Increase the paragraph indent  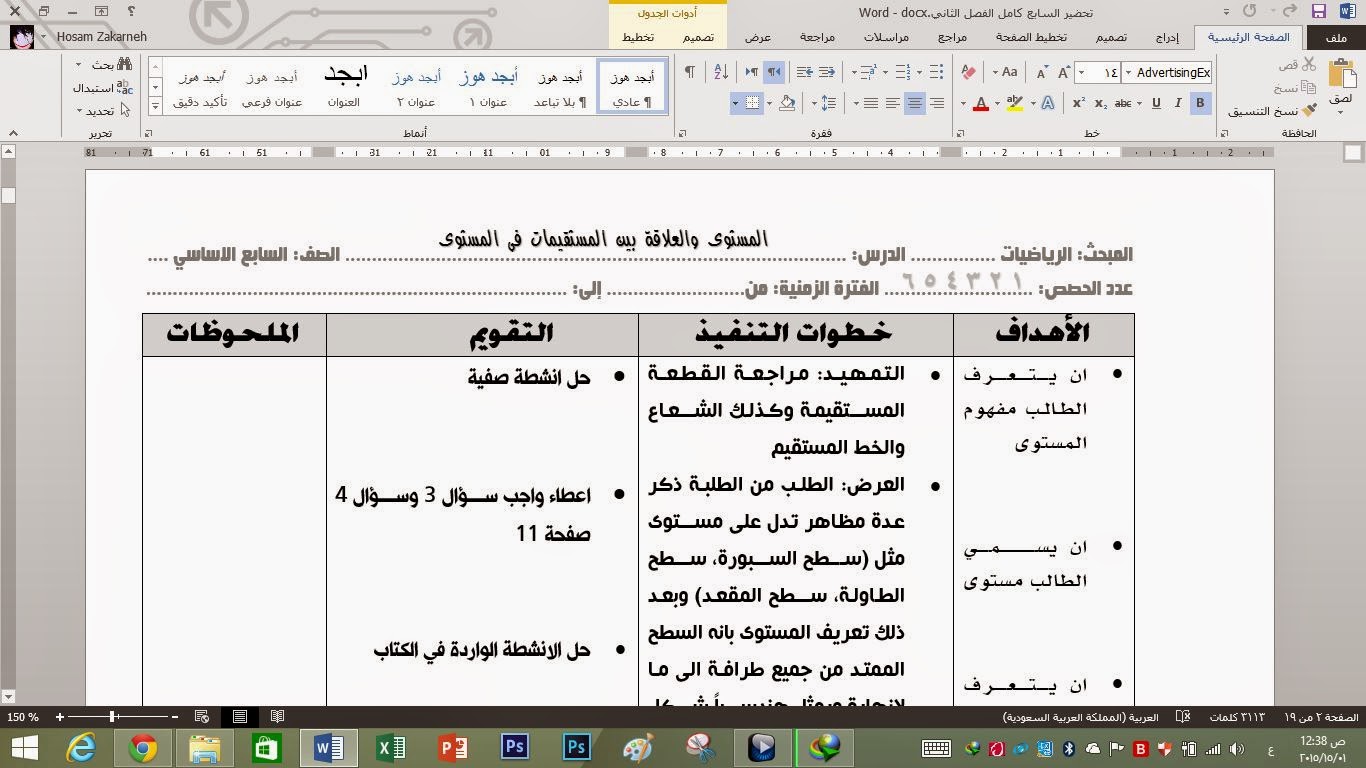click(805, 72)
